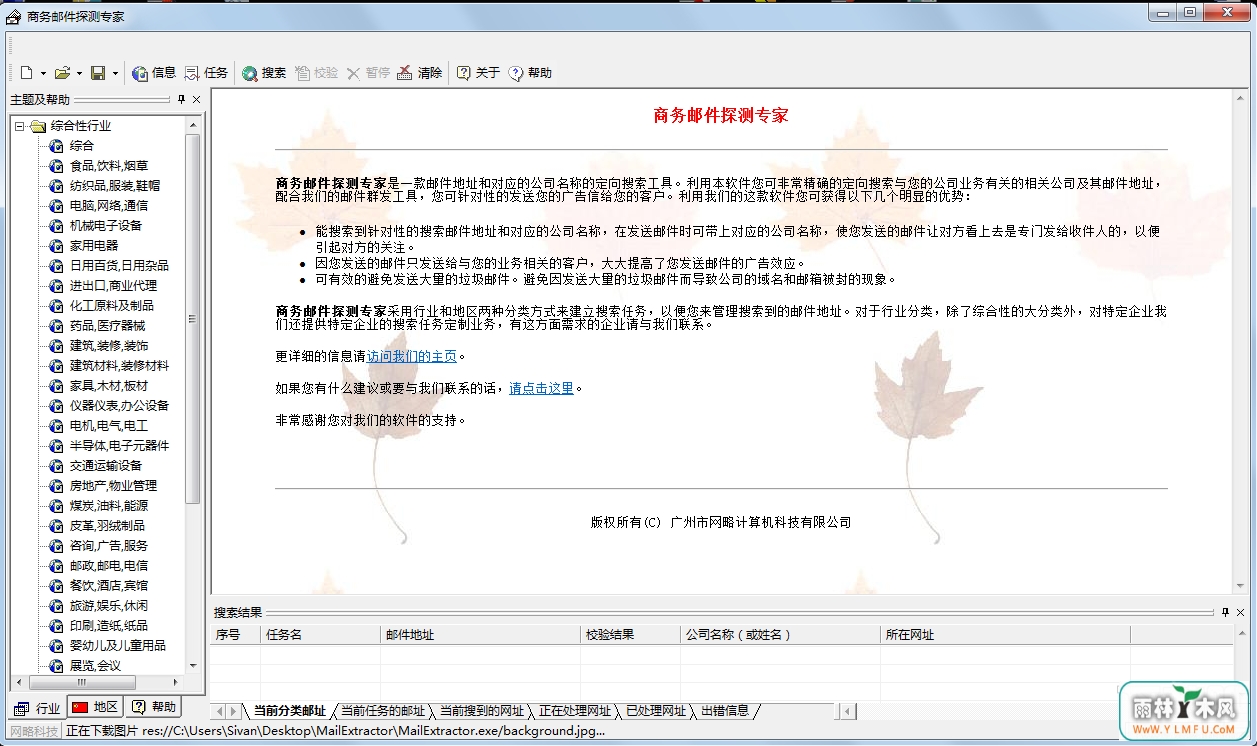
Task: Open the 当前任务的邮址 results tab
Action: [382, 711]
